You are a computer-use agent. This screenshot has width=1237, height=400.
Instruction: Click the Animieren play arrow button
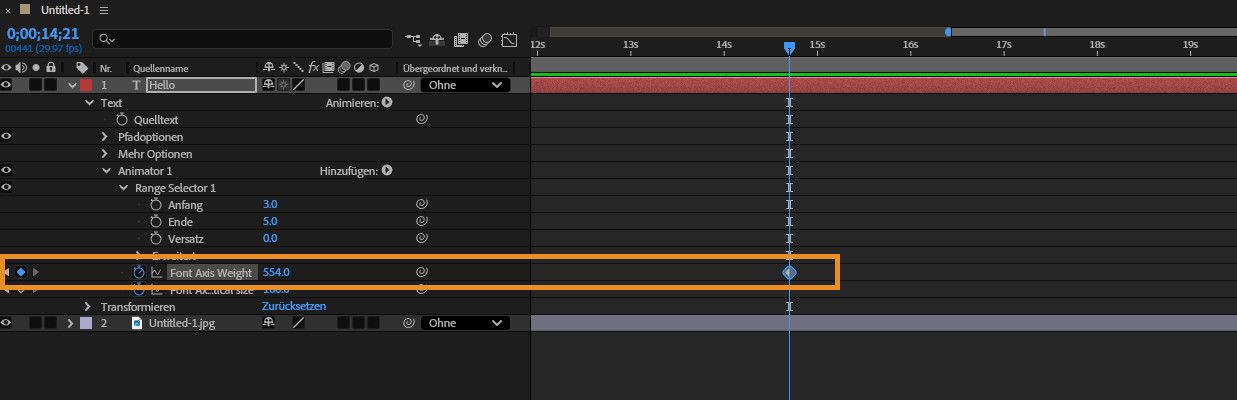(387, 102)
